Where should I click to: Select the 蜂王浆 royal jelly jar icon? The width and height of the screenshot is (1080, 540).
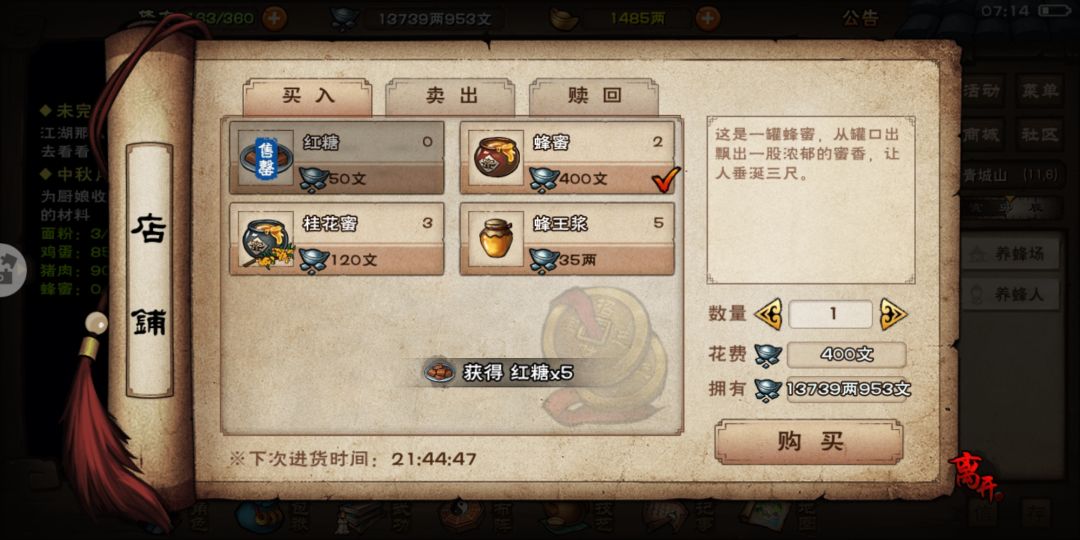[x=496, y=238]
